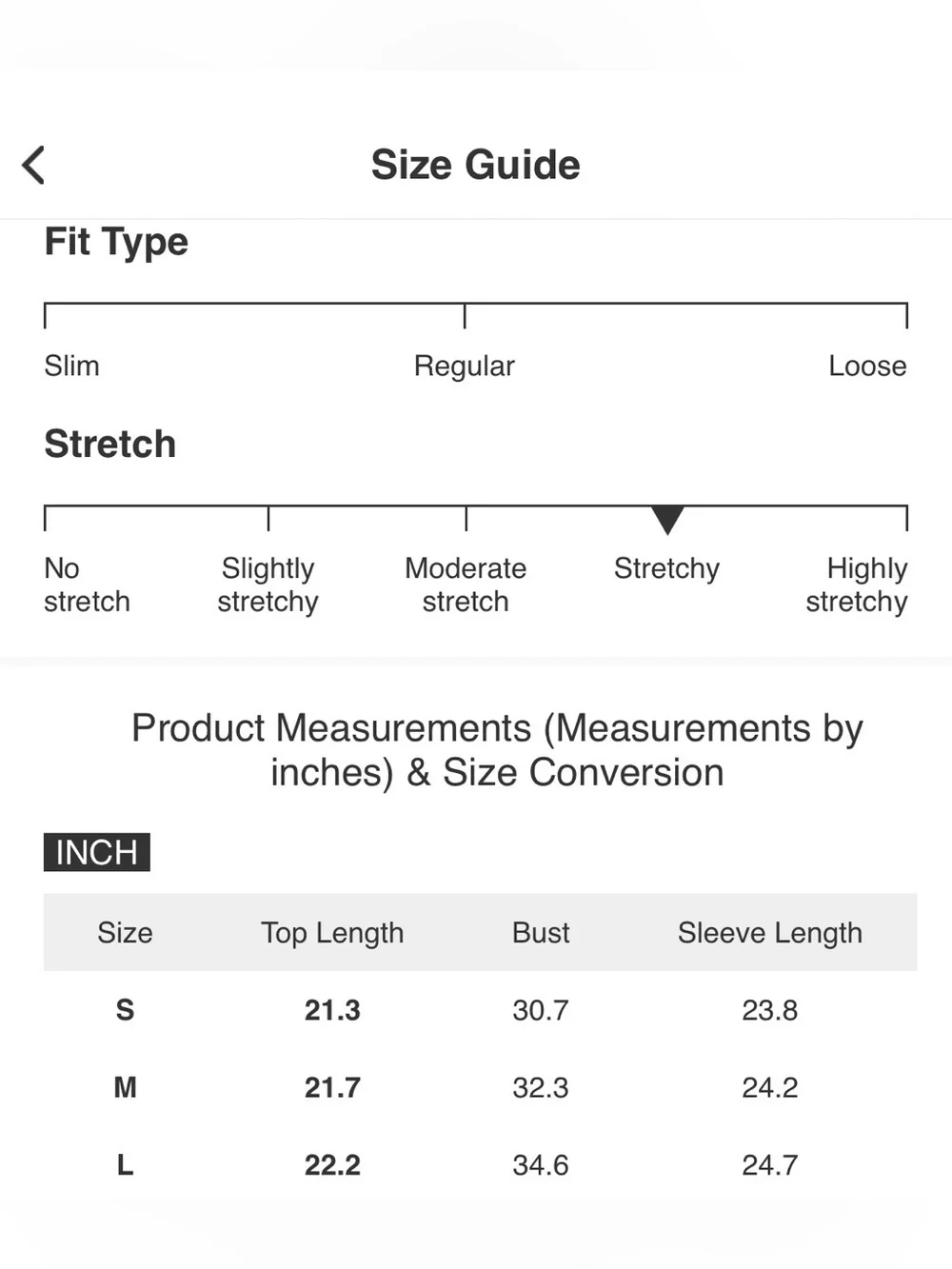952x1269 pixels.
Task: Tap the Stretchy triangle marker on scale
Action: (x=667, y=520)
